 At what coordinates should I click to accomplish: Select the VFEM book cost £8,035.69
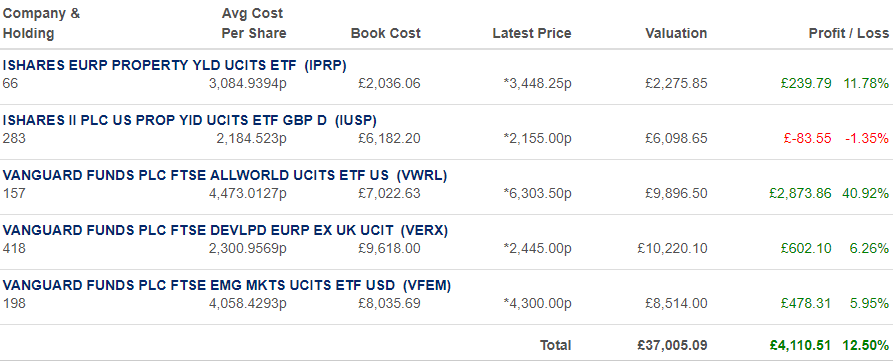[389, 303]
